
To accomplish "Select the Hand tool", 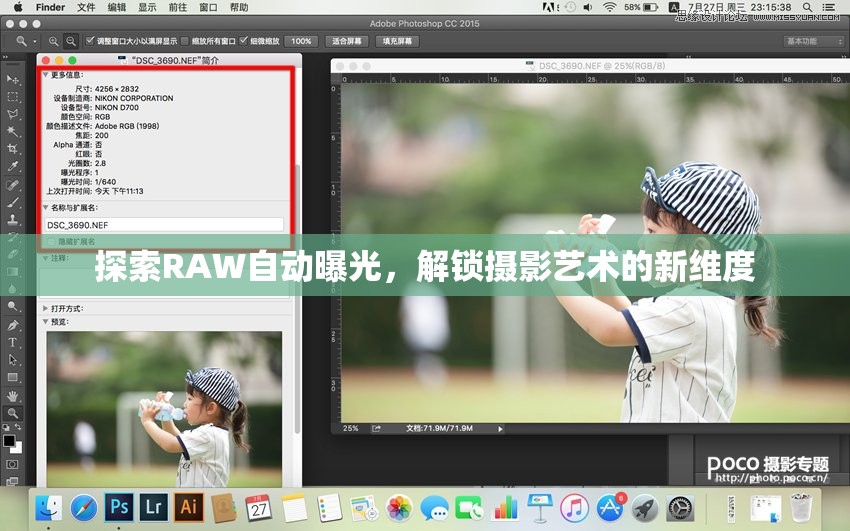I will click(12, 396).
